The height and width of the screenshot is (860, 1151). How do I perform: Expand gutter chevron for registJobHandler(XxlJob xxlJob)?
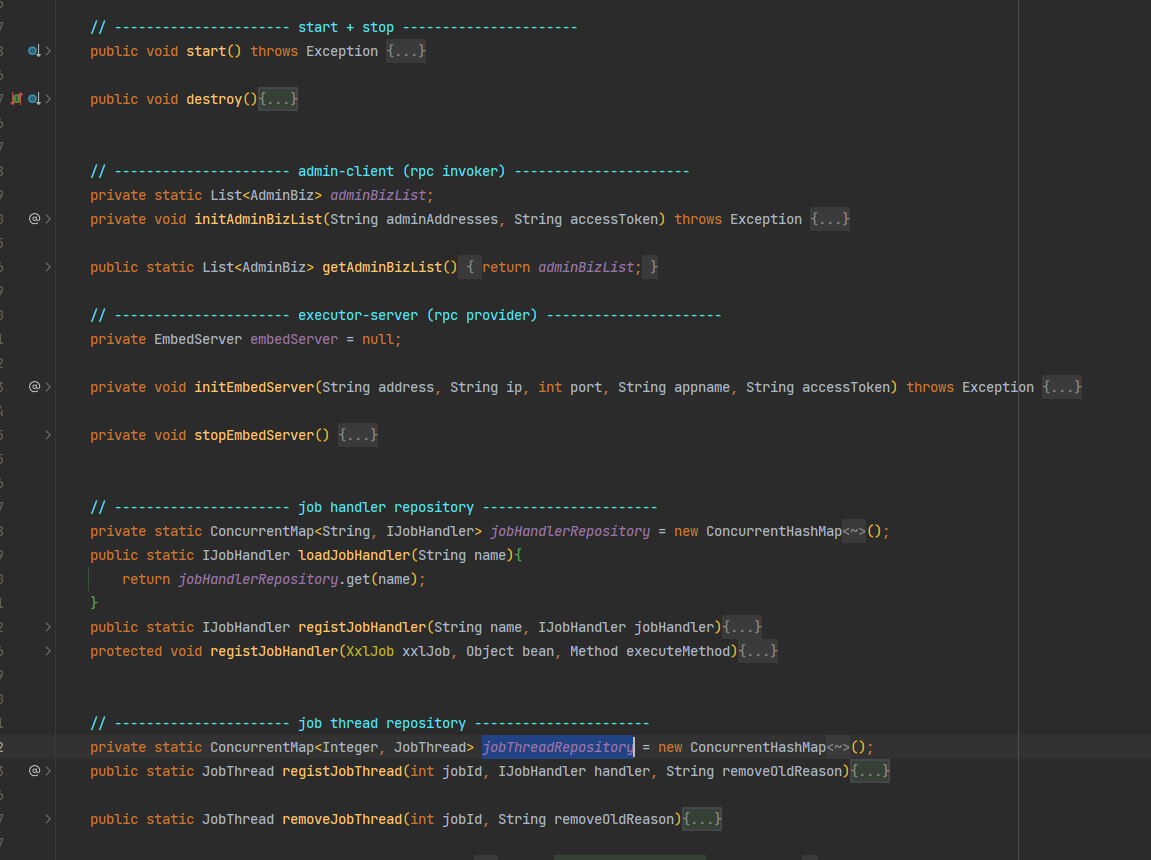48,651
